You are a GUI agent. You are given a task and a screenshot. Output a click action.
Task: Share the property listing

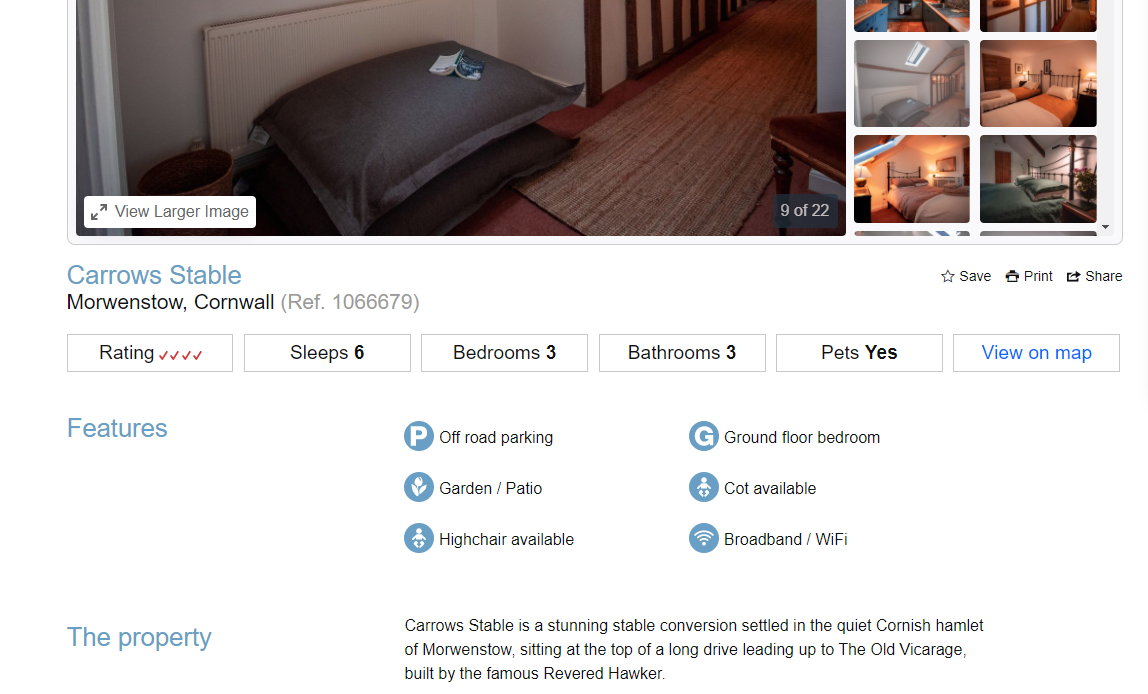tap(1094, 276)
